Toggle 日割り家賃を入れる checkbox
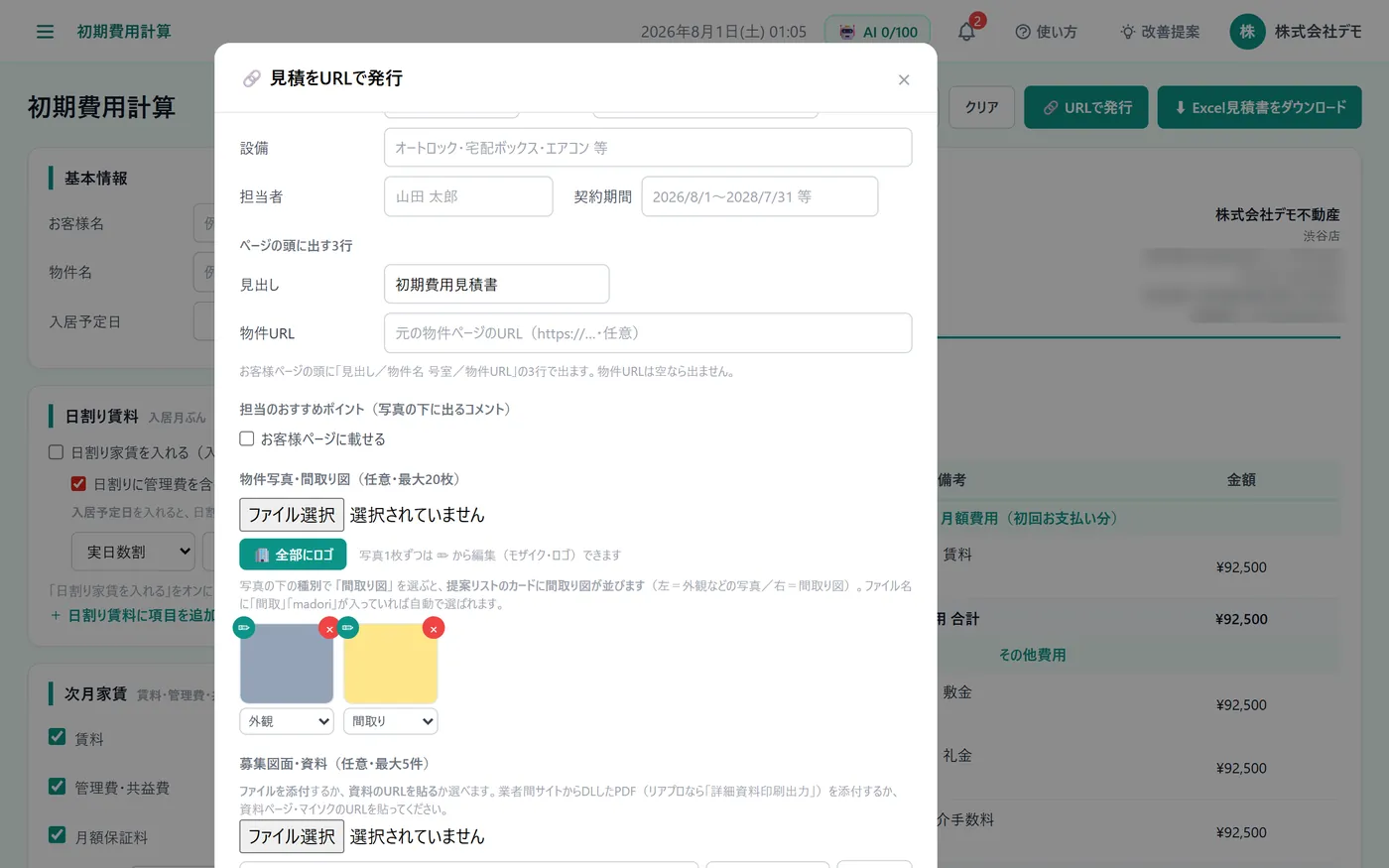This screenshot has height=868, width=1389. coord(57,452)
